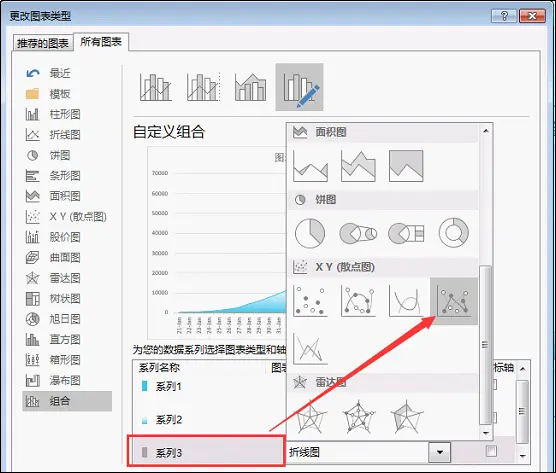Choose the 100% stacked area subtype
The height and width of the screenshot is (473, 556).
click(x=406, y=166)
